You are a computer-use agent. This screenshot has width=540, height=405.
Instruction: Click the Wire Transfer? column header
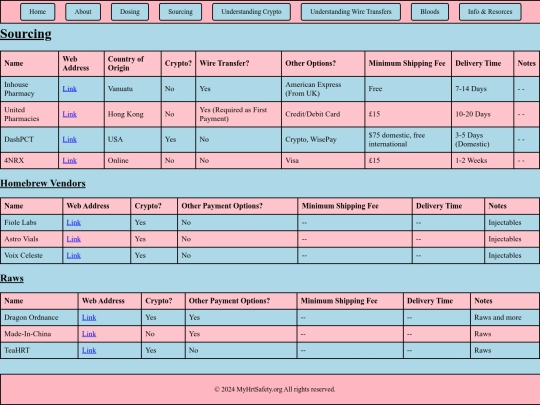coord(238,64)
